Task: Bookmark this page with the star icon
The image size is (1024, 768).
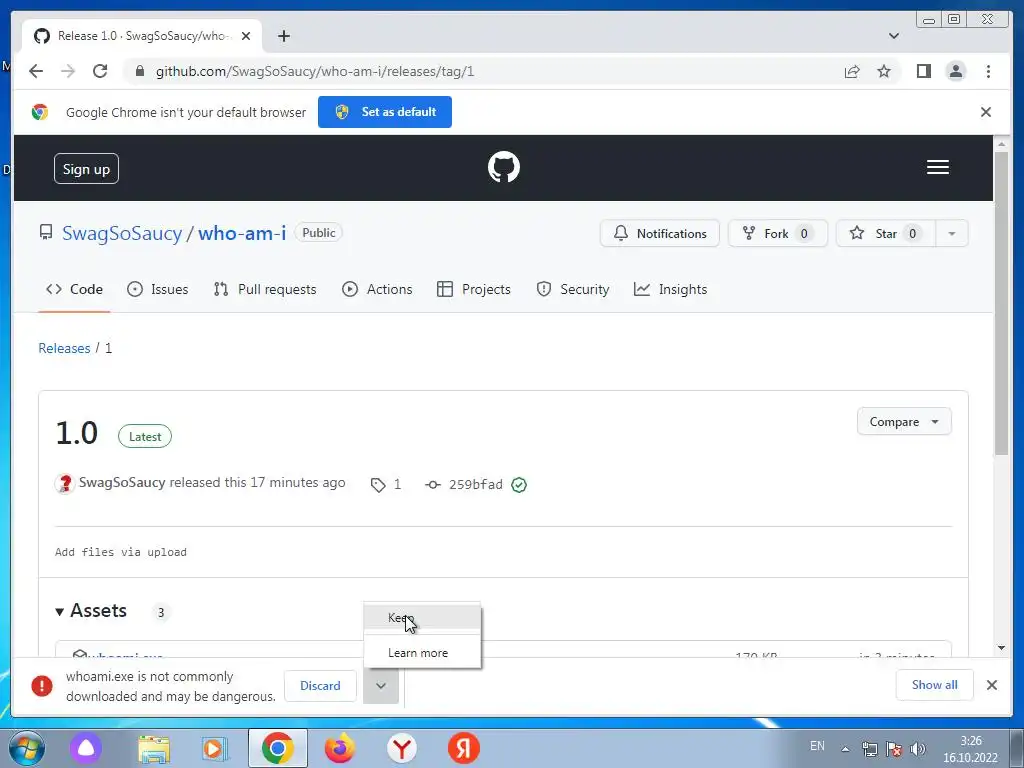Action: tap(884, 71)
